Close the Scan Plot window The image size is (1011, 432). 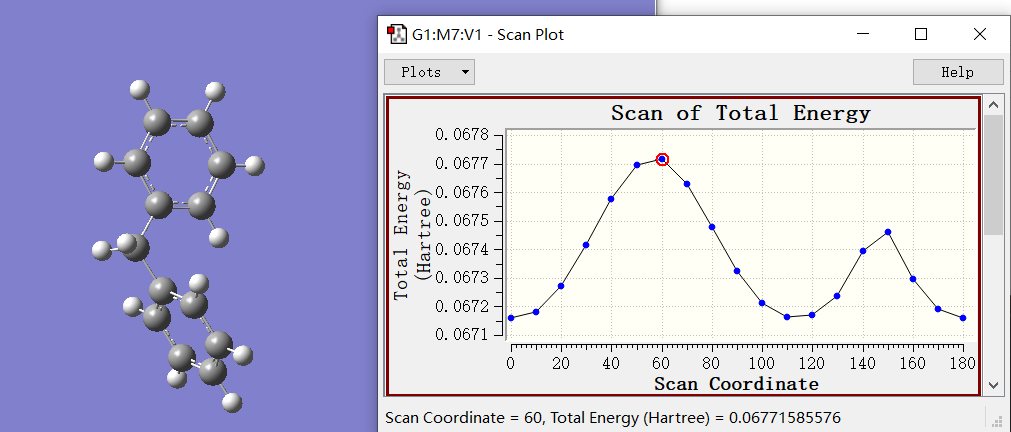(980, 34)
